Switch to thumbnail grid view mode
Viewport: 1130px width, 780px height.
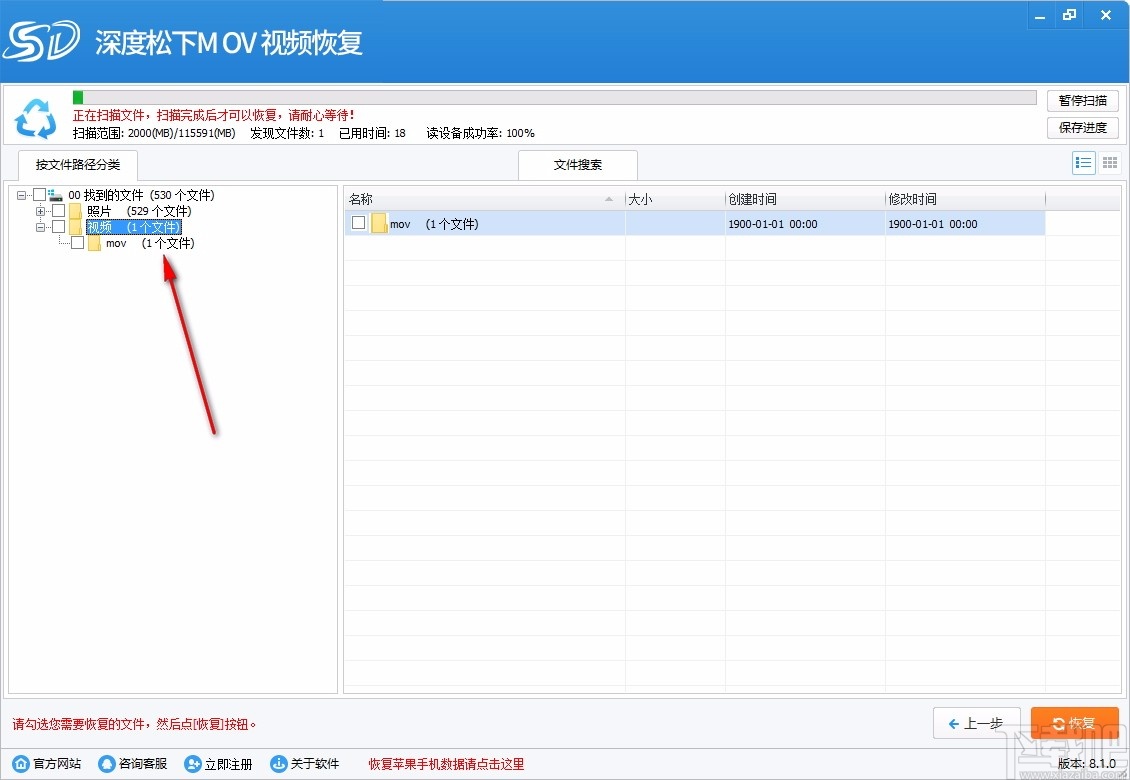click(x=1109, y=162)
